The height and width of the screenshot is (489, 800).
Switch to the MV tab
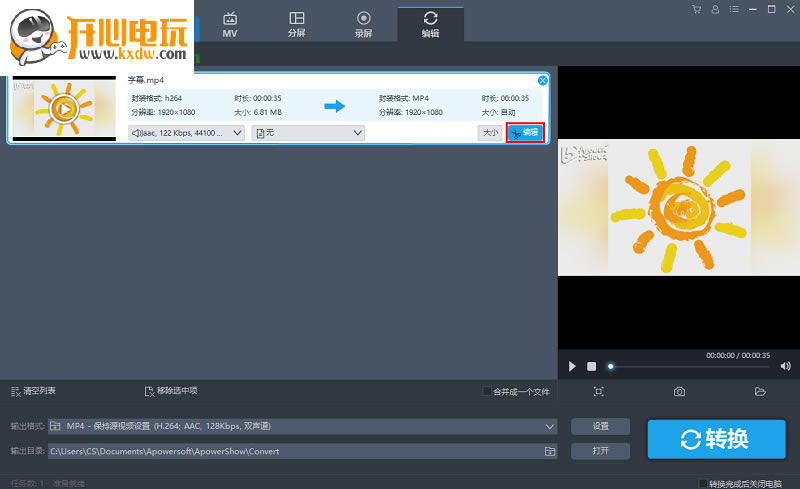230,23
